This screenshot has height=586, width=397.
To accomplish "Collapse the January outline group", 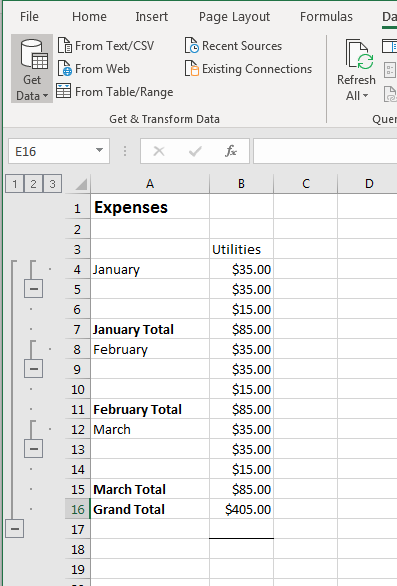I will tap(34, 289).
